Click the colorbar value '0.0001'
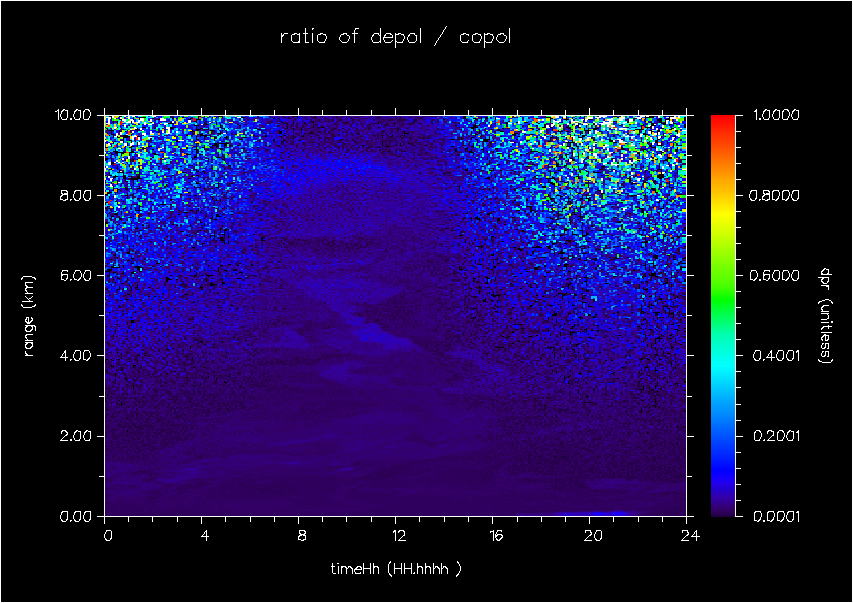This screenshot has height=603, width=853. click(x=775, y=516)
